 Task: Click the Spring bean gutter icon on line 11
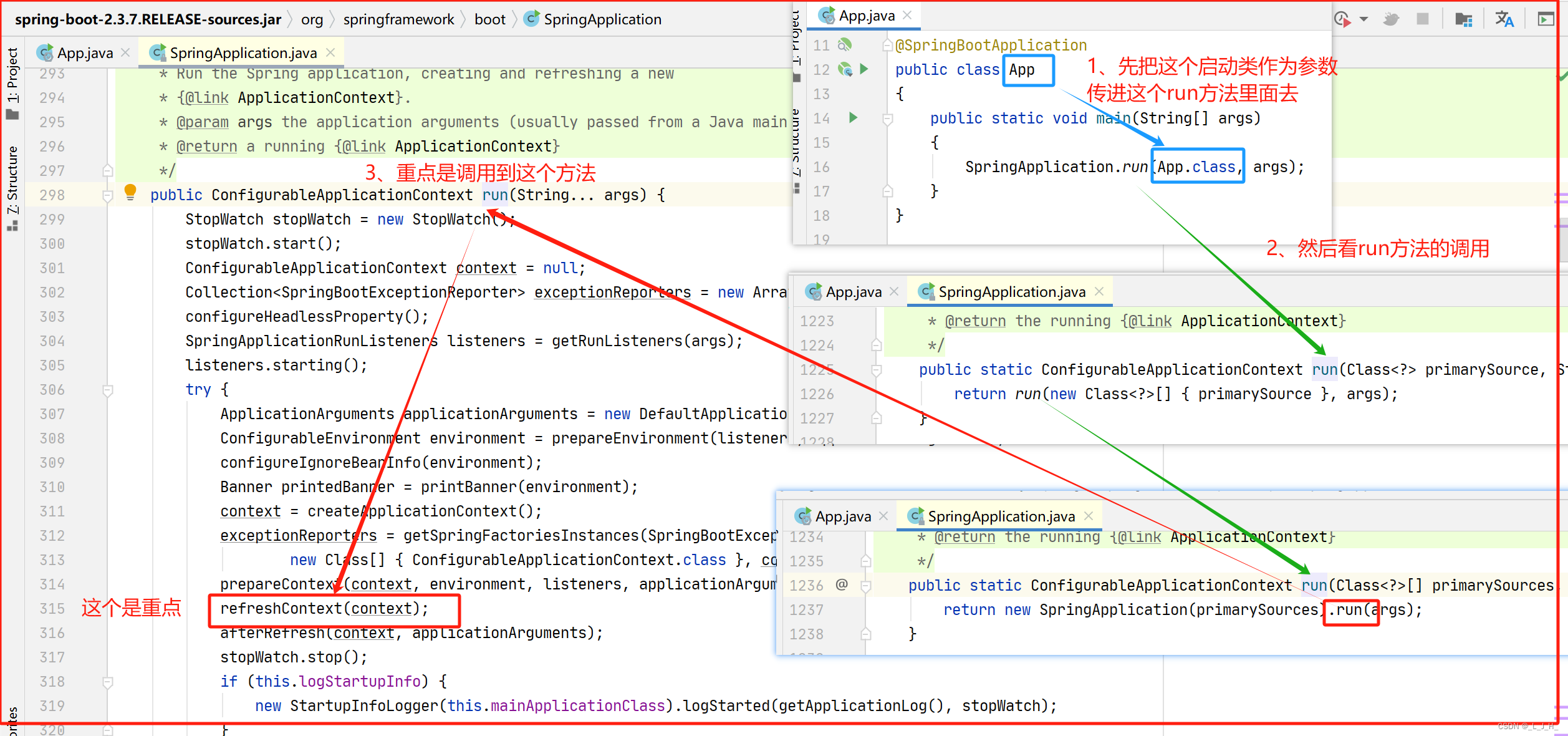(844, 45)
